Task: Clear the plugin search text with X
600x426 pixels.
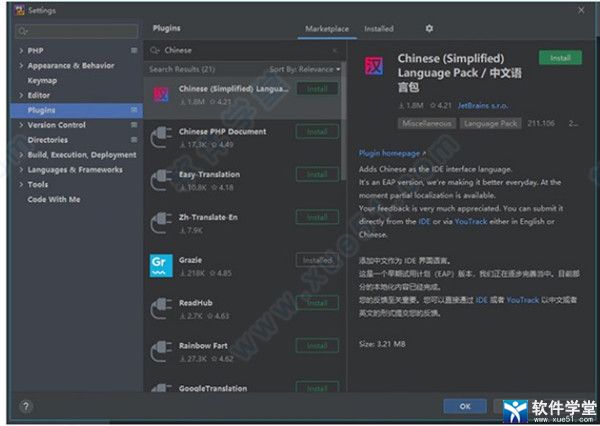Action: (x=335, y=50)
